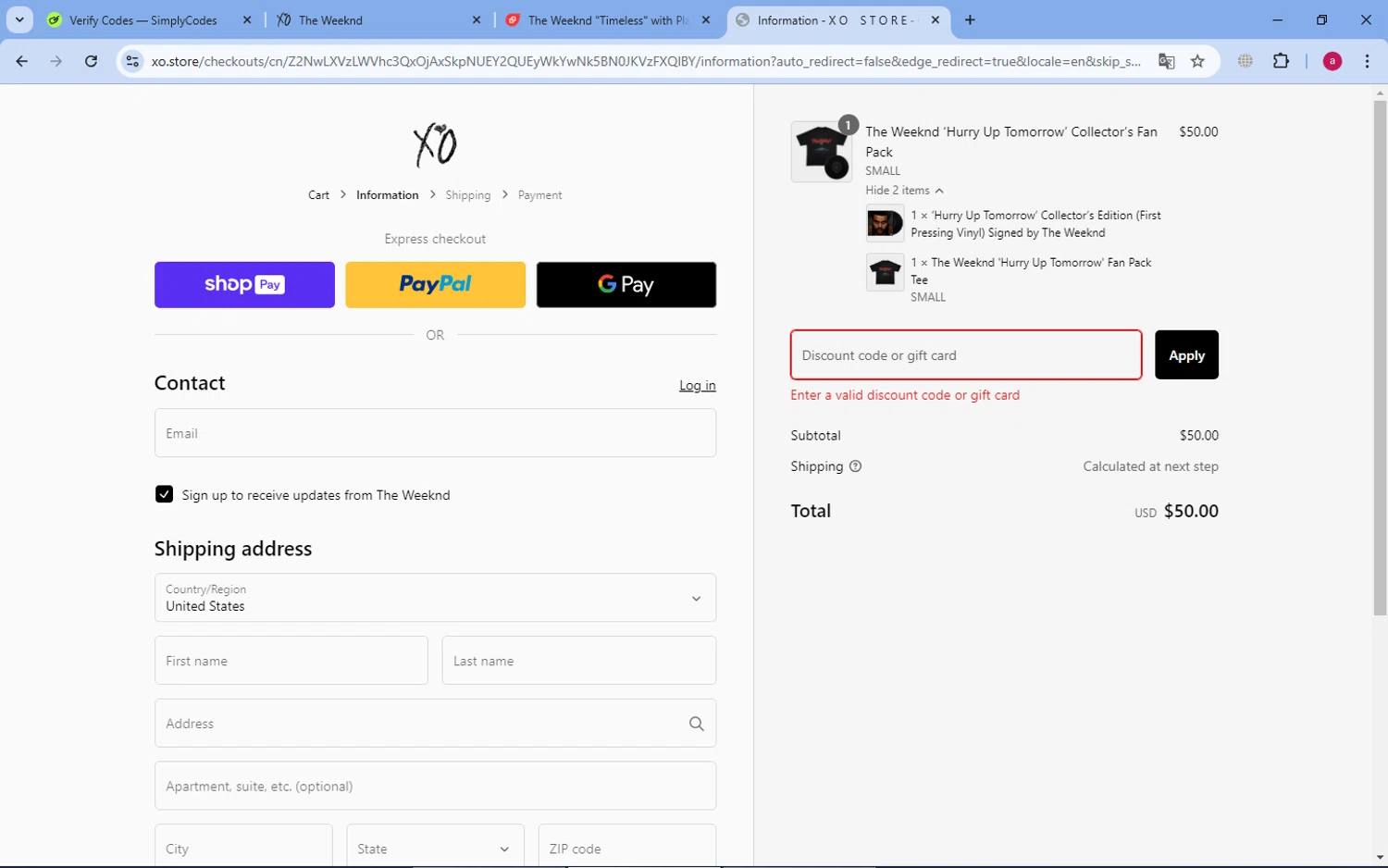This screenshot has width=1388, height=868.
Task: Click 'Enter a valid discount code' error
Action: (x=905, y=395)
